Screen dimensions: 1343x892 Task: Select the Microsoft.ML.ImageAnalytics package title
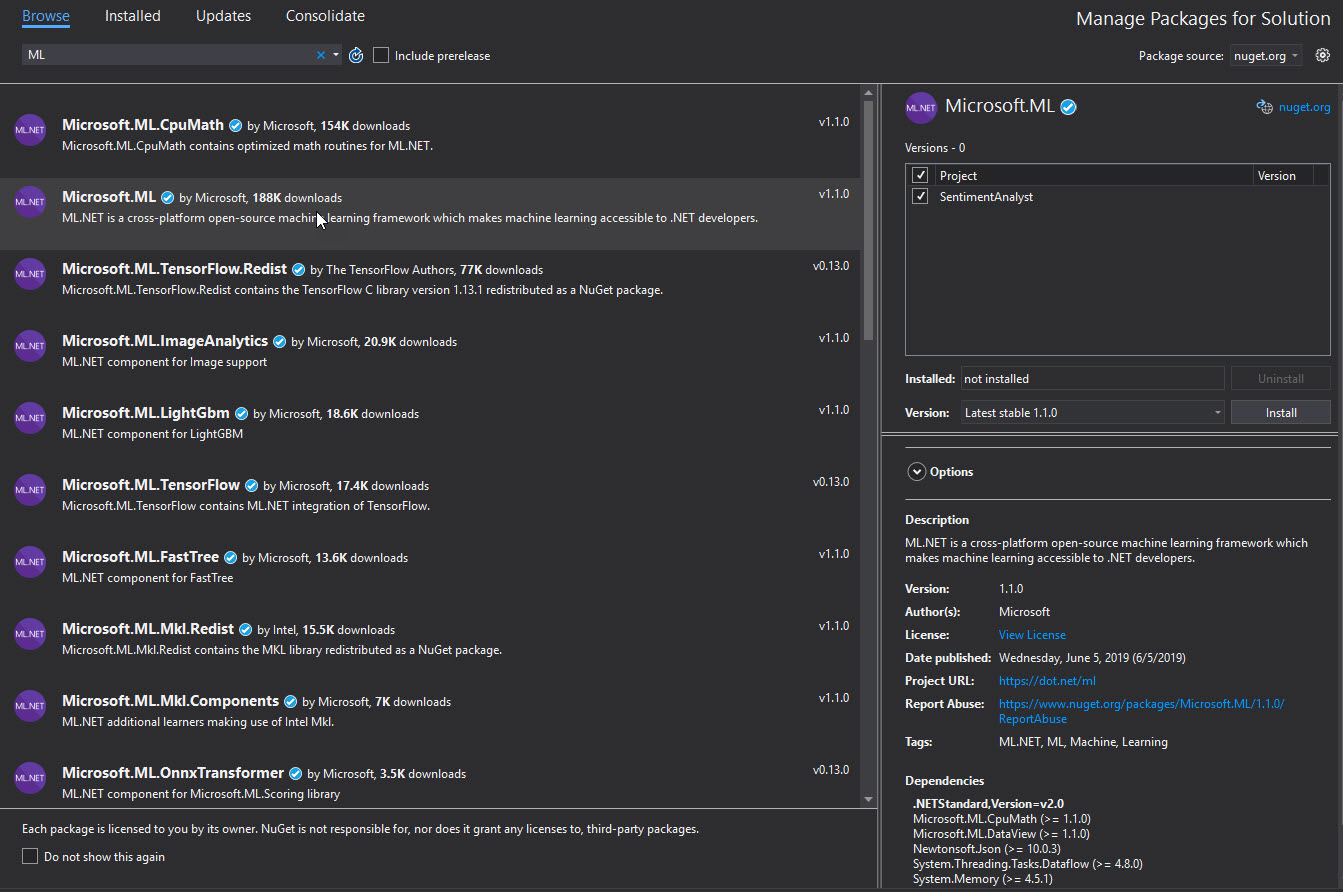coord(165,341)
